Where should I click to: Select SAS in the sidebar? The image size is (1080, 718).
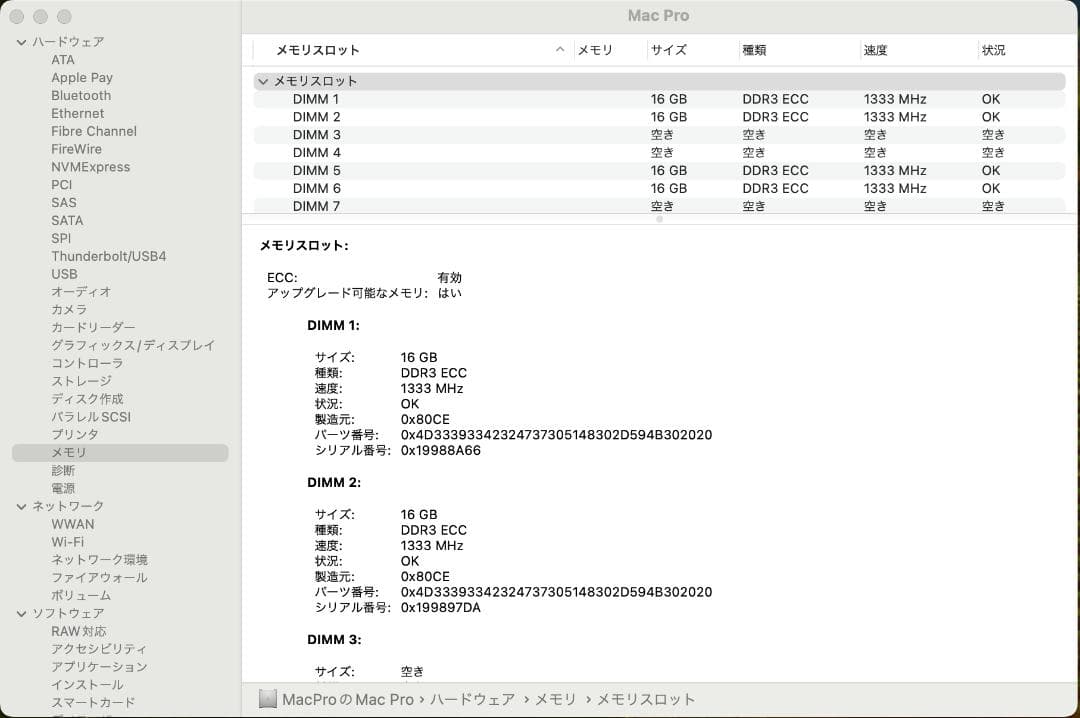[63, 203]
